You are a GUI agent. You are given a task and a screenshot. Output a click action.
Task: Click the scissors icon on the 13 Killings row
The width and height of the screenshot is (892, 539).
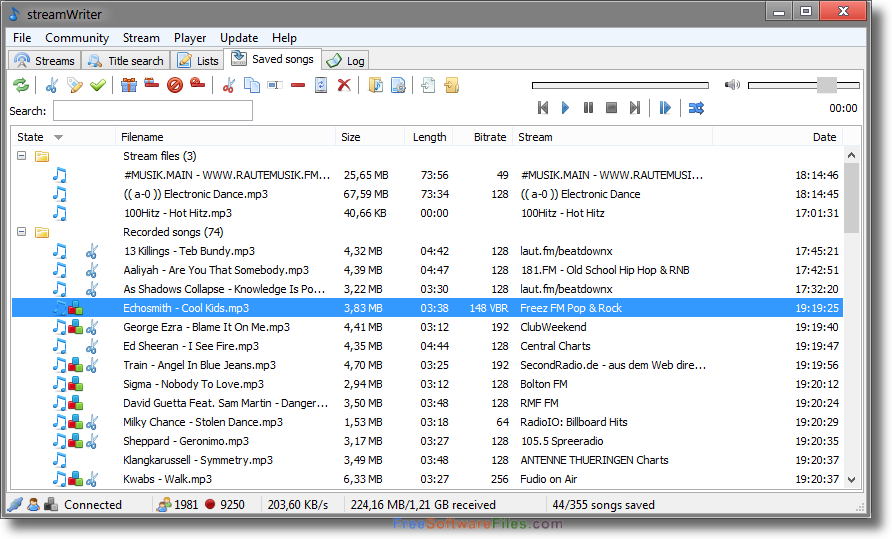(92, 251)
